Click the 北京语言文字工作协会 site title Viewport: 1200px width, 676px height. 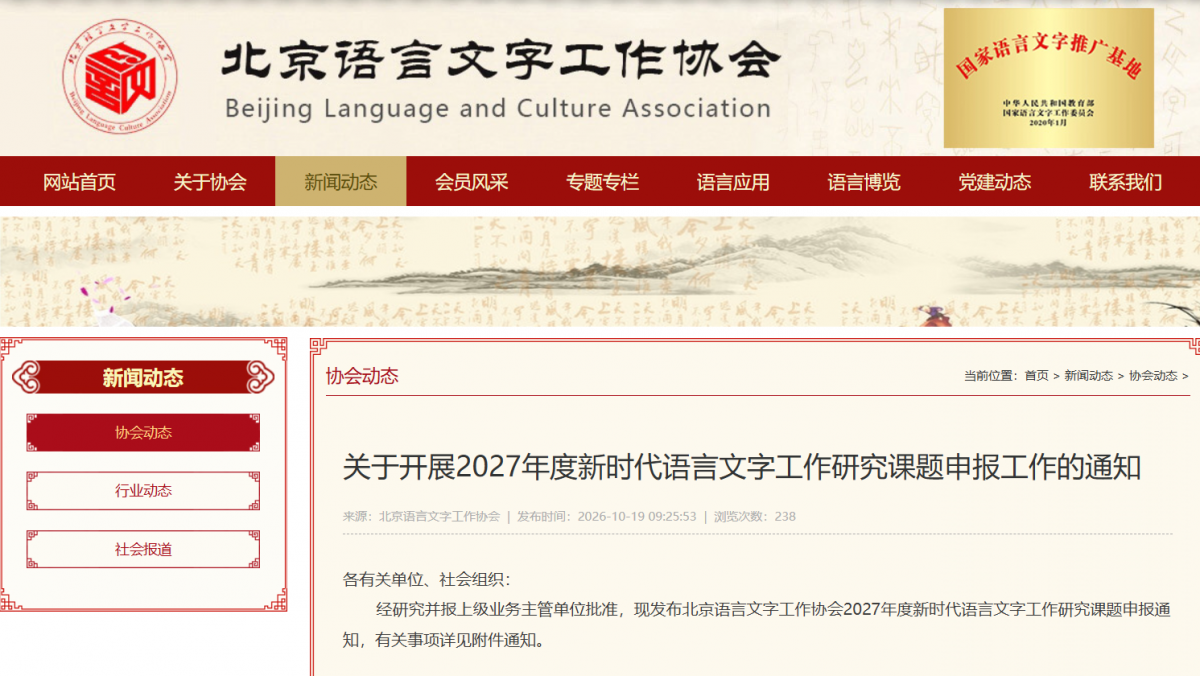(499, 61)
